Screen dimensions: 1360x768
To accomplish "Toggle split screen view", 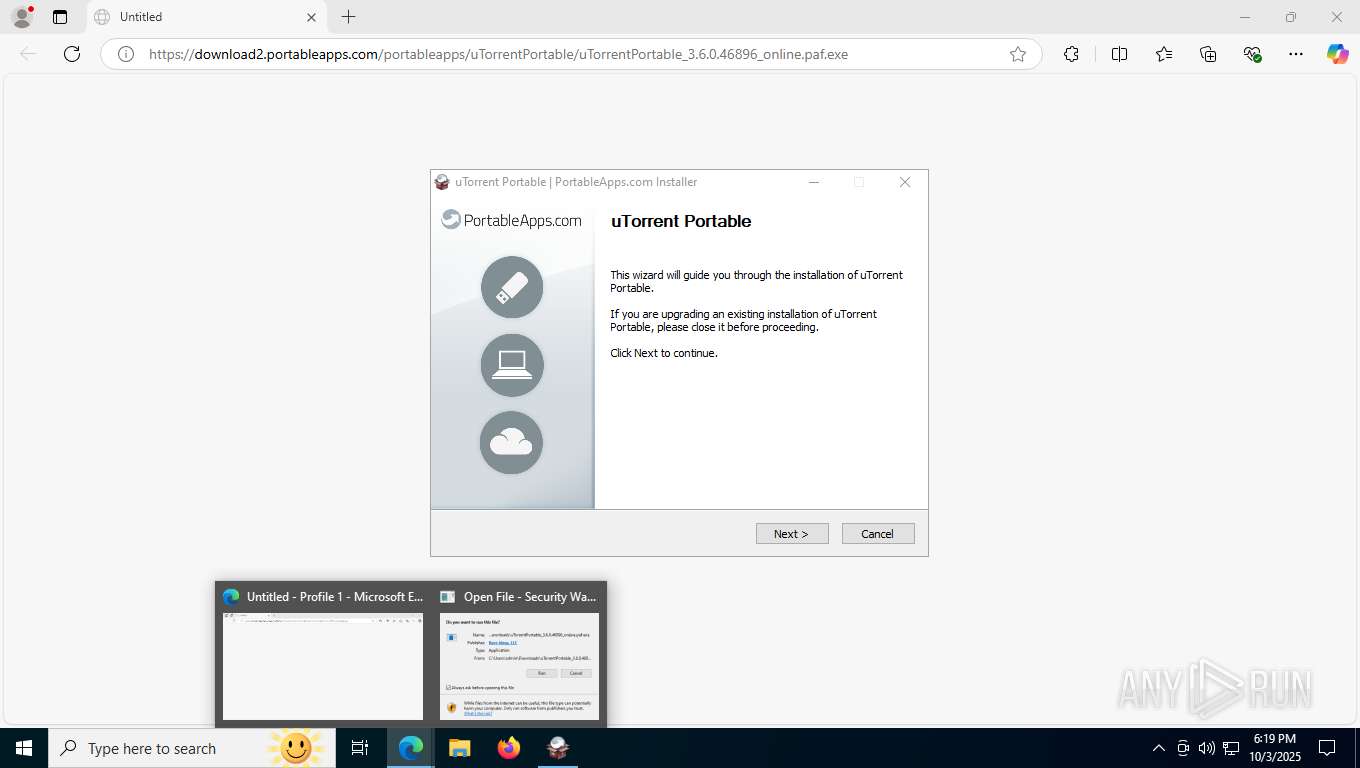I will 1119,54.
